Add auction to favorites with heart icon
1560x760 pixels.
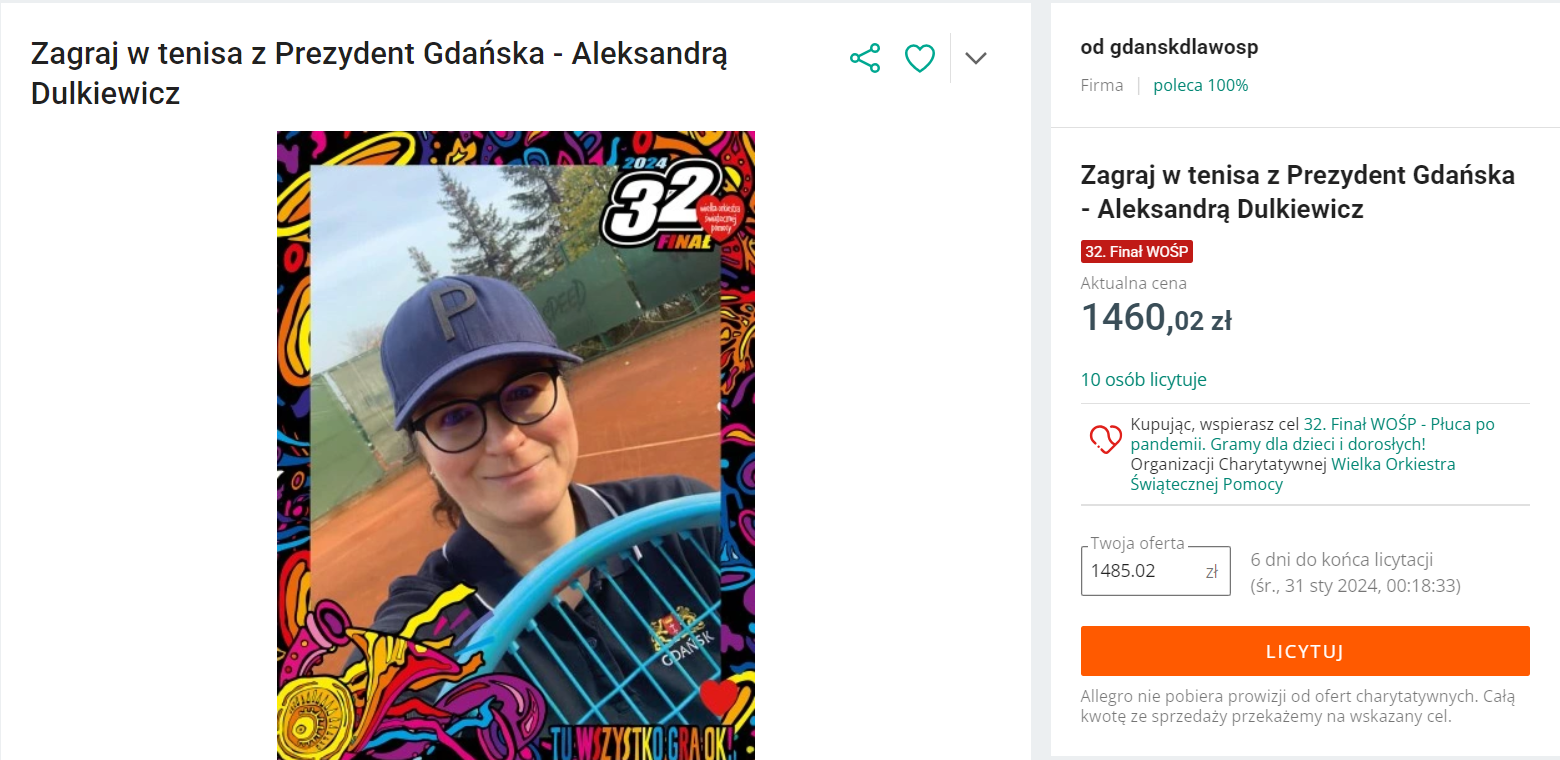click(x=920, y=58)
